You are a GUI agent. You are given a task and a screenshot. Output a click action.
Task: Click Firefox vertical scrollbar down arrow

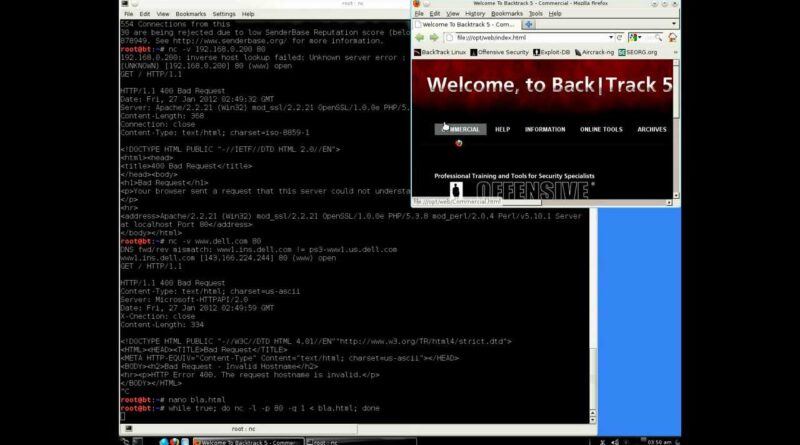click(676, 195)
